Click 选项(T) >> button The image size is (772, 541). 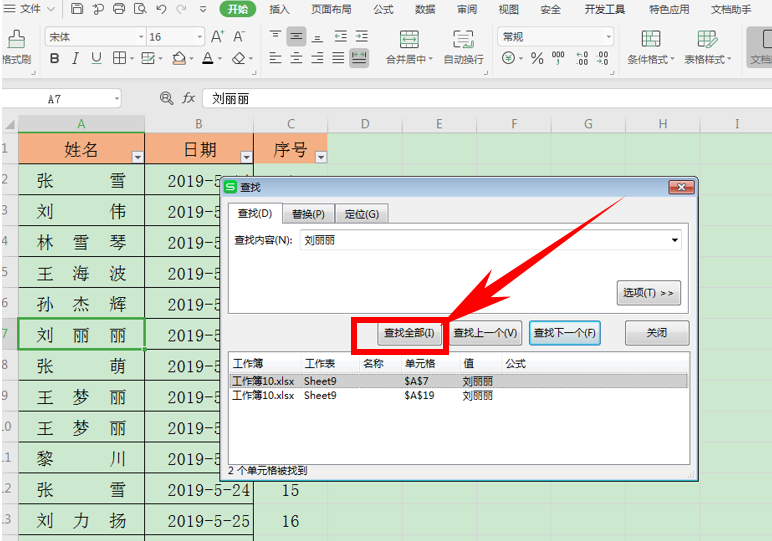click(x=648, y=293)
